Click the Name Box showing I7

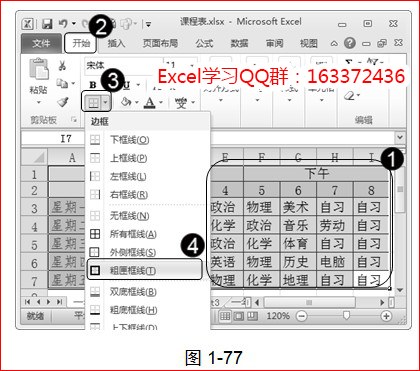coord(53,139)
